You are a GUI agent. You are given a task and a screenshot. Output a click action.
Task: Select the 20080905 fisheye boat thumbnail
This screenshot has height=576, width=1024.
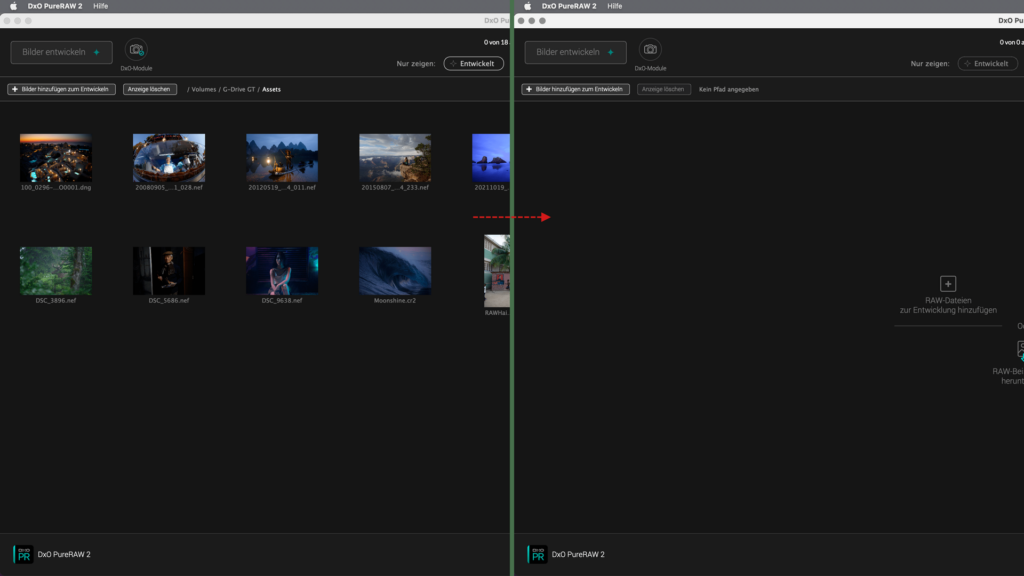point(168,157)
